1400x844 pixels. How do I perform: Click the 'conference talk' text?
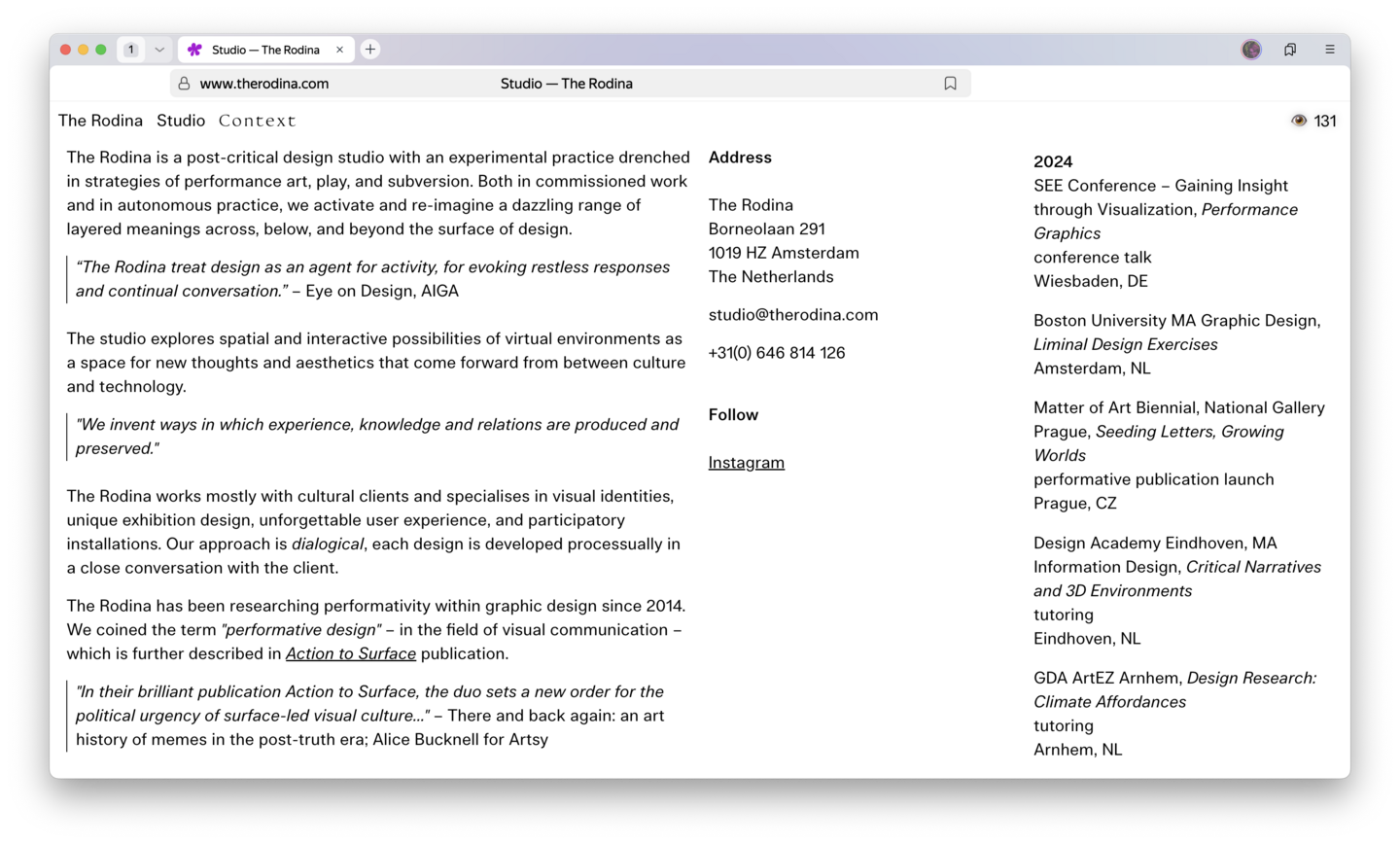[1093, 258]
